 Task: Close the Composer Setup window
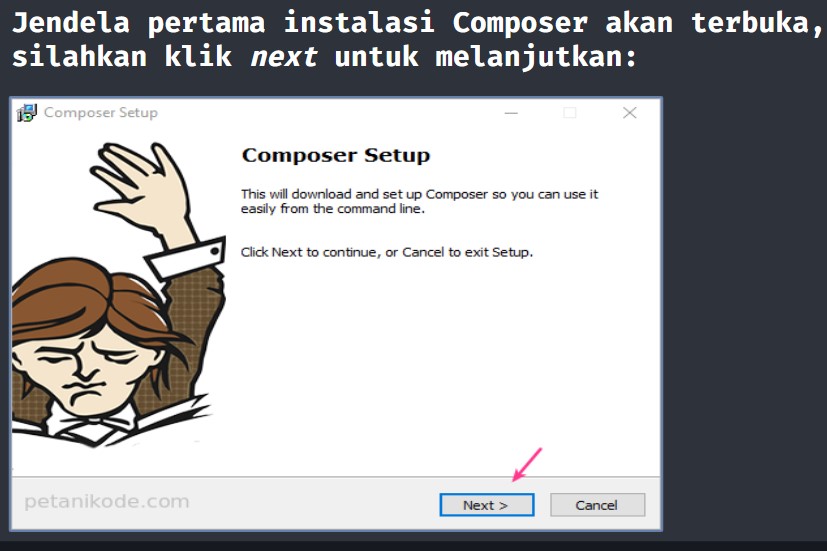[x=630, y=112]
